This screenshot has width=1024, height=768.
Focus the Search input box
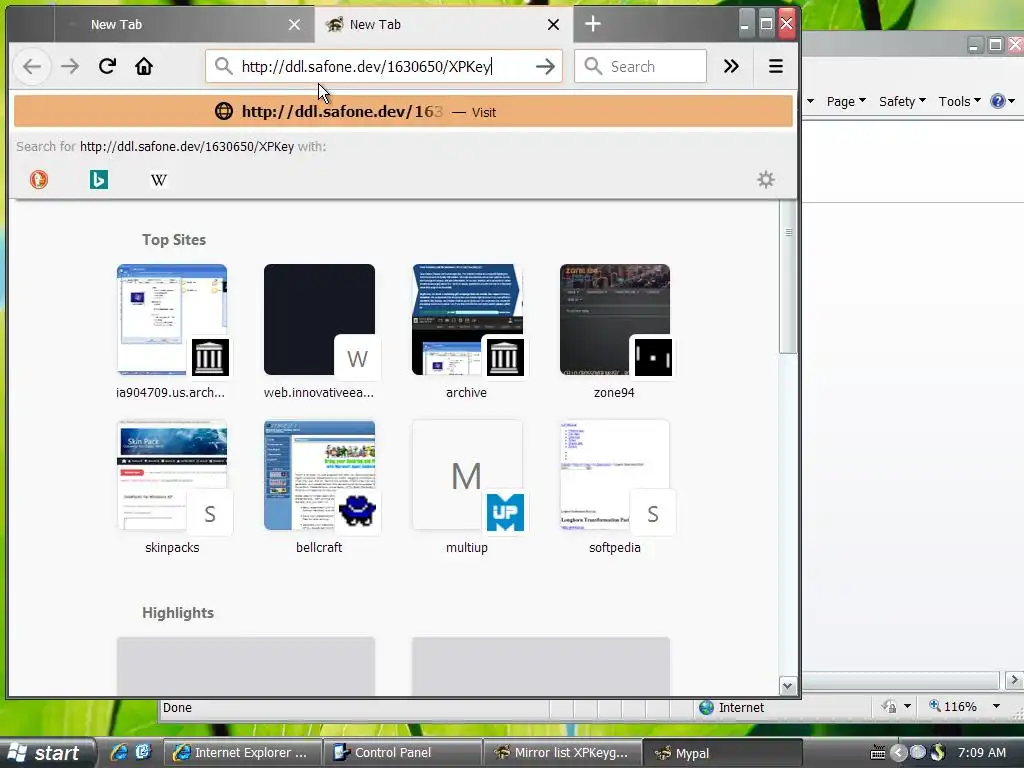click(x=640, y=66)
